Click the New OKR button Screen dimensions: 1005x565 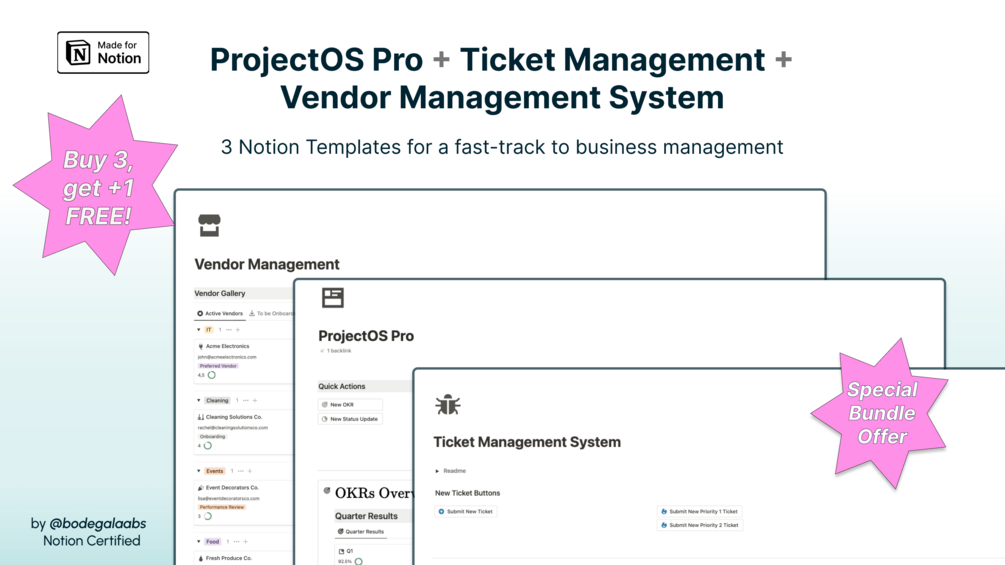[x=350, y=405]
